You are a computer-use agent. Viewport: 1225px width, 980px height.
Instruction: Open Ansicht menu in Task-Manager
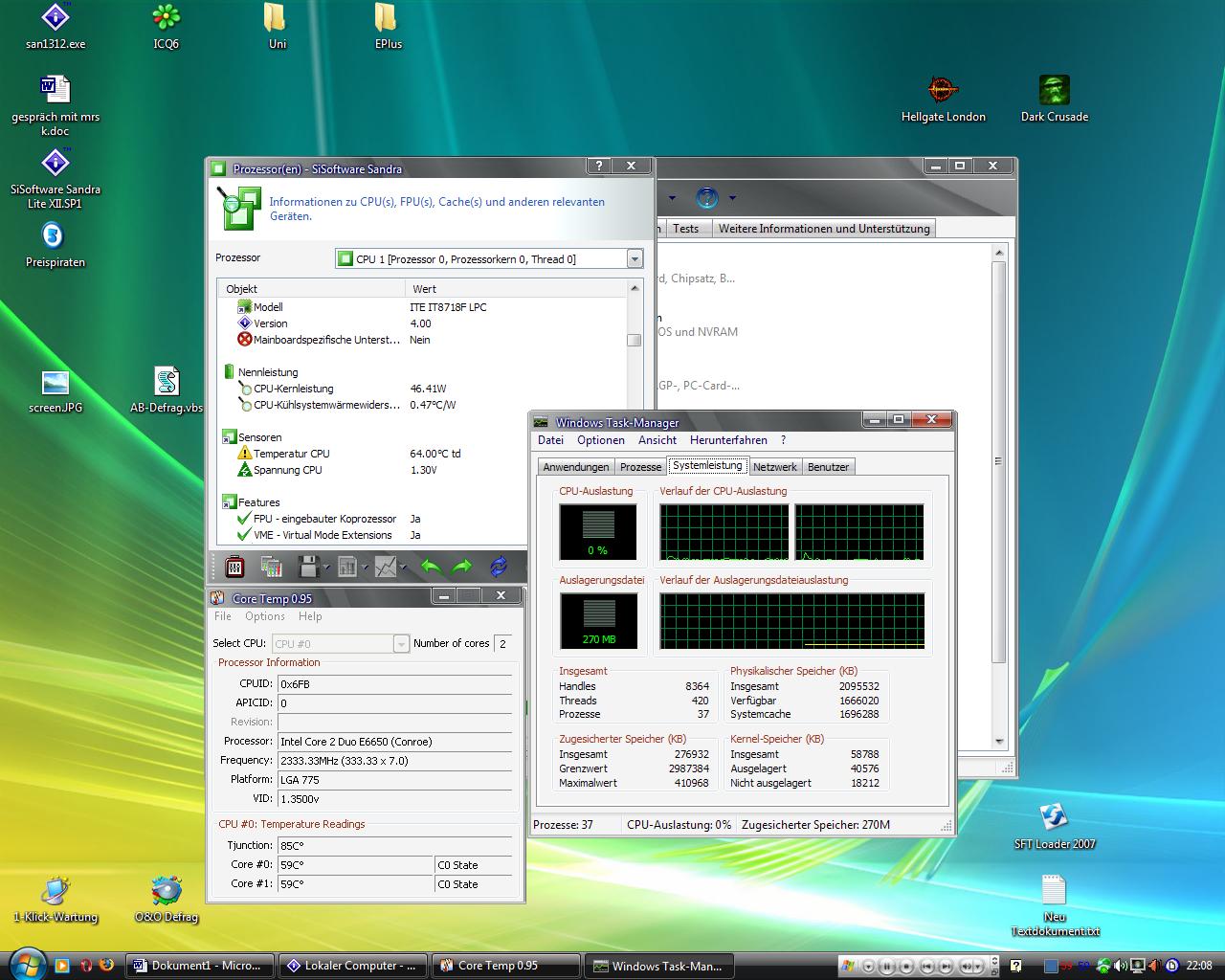point(657,440)
